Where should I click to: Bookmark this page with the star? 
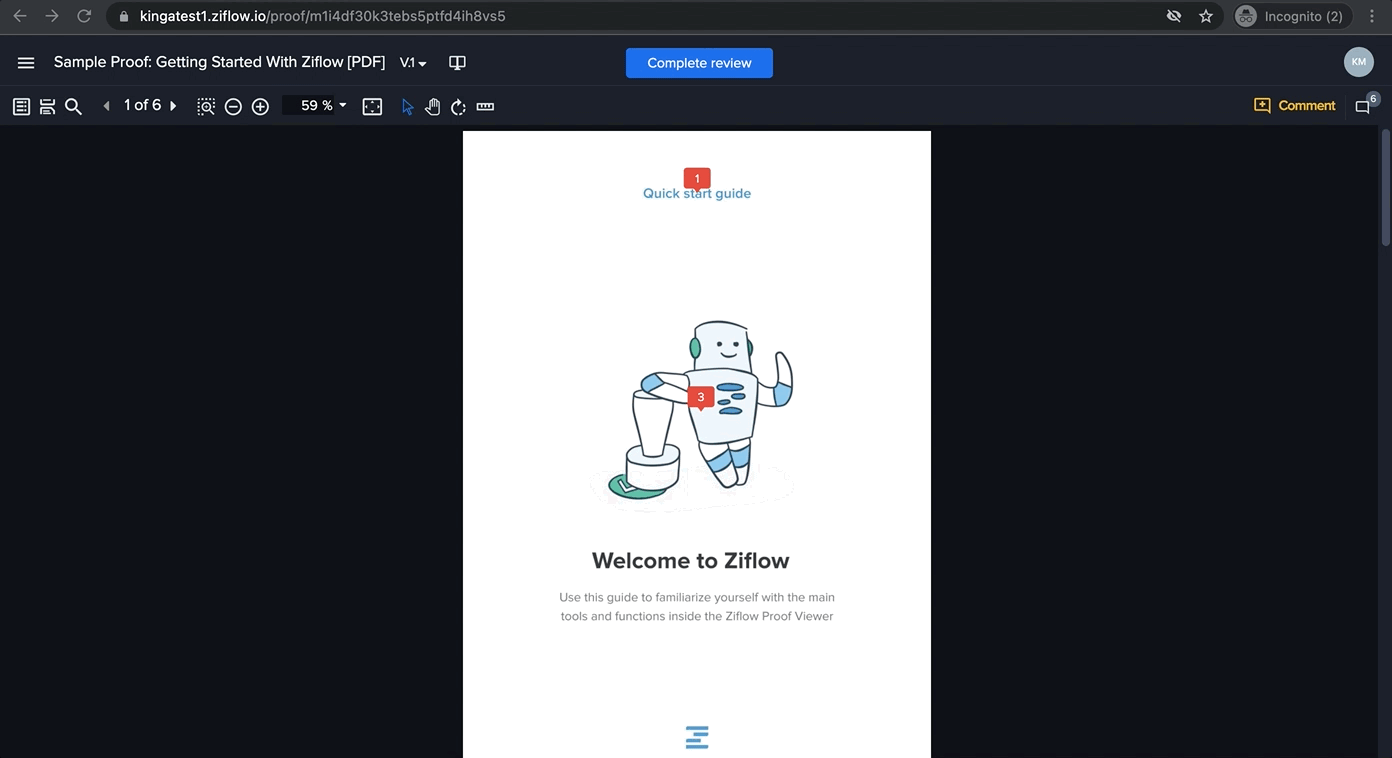(1206, 16)
